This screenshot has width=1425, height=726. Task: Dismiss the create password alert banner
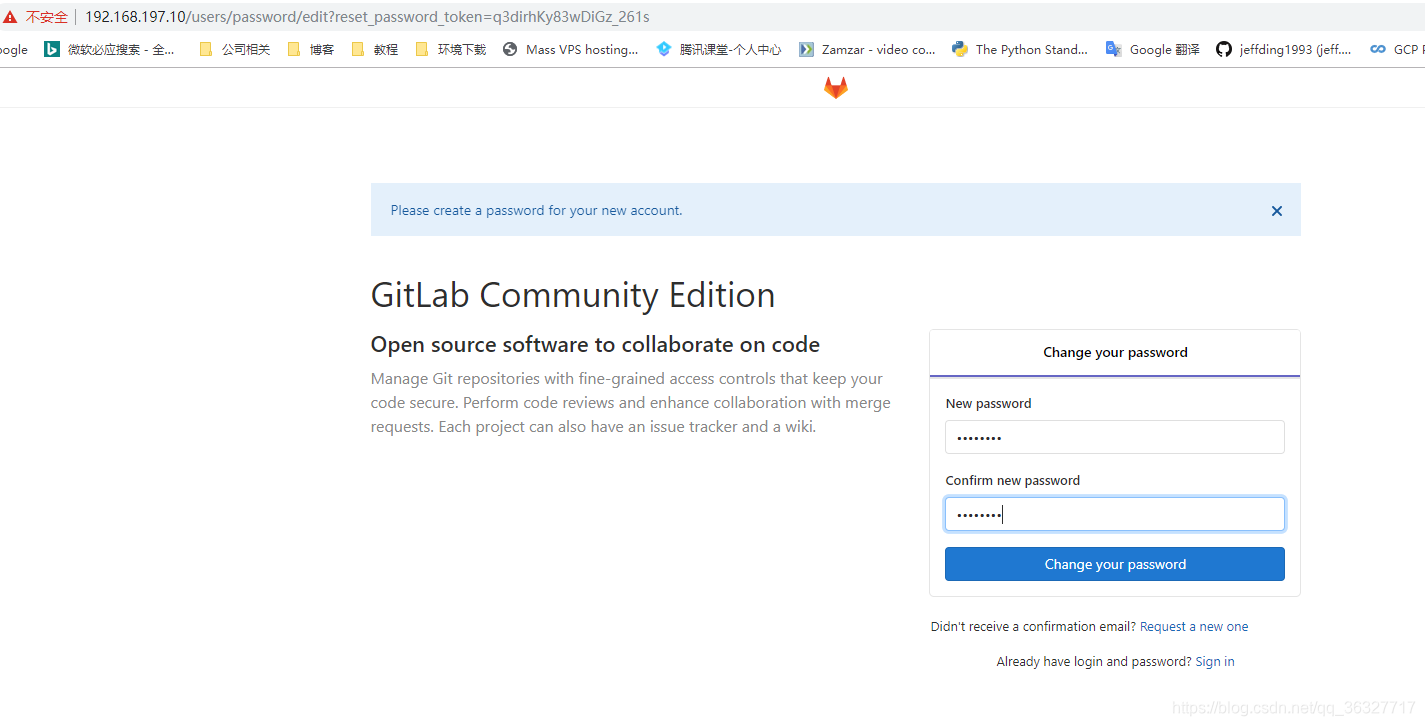(x=1276, y=211)
